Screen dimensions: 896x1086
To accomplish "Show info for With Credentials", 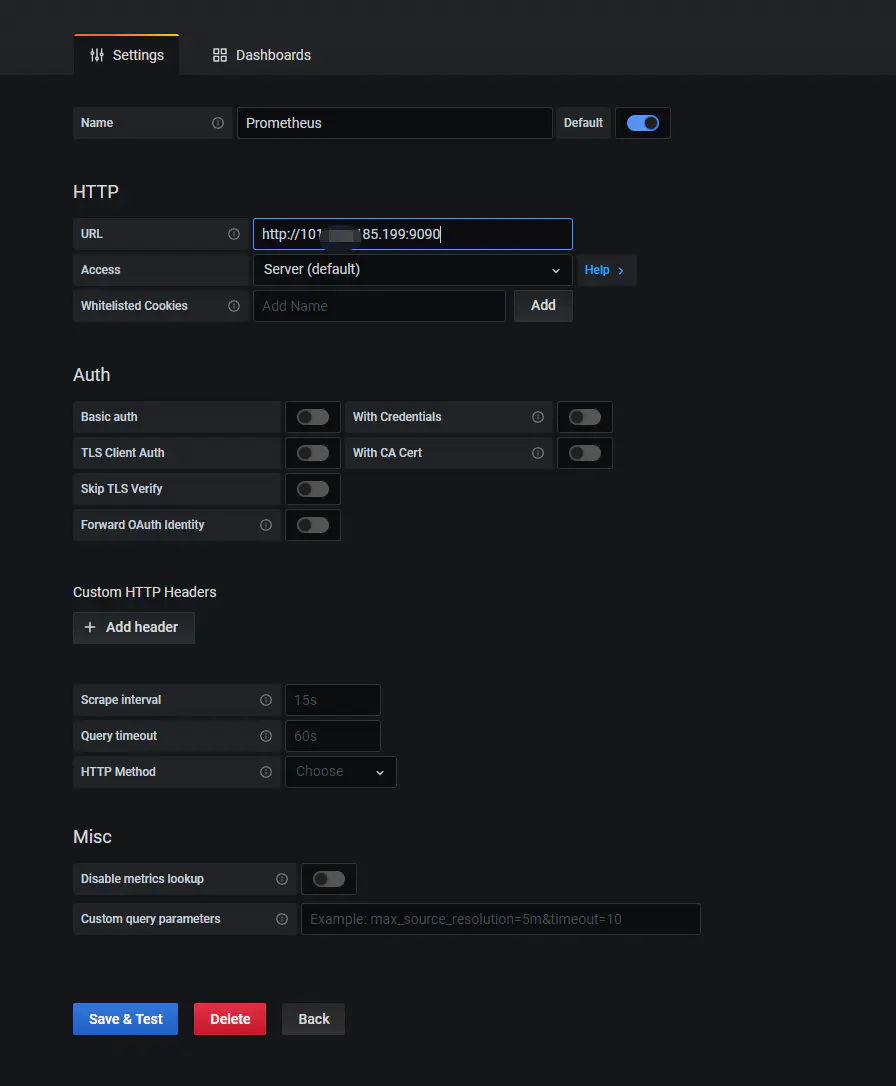I will (x=538, y=417).
